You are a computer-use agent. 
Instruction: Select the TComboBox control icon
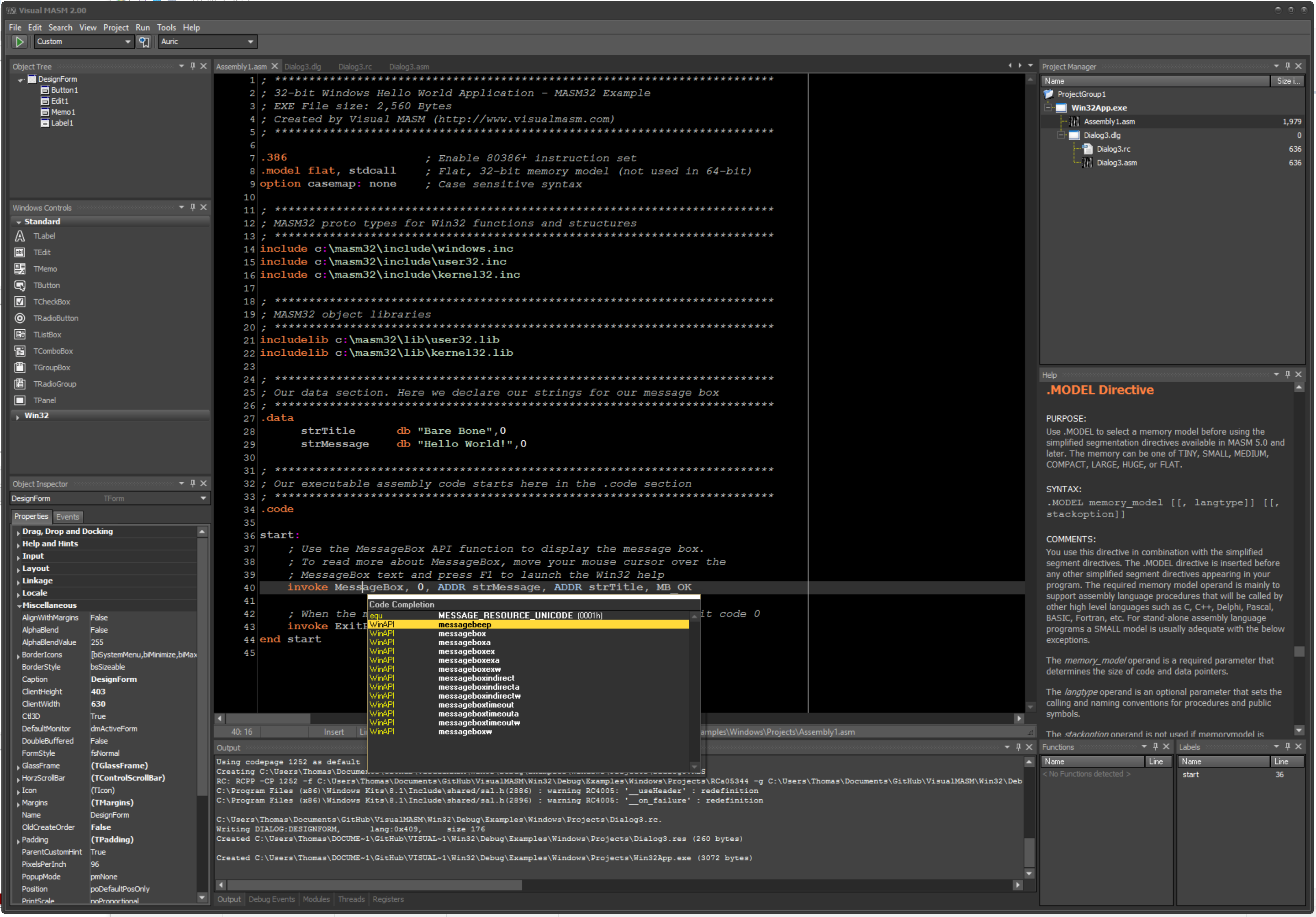(x=20, y=351)
